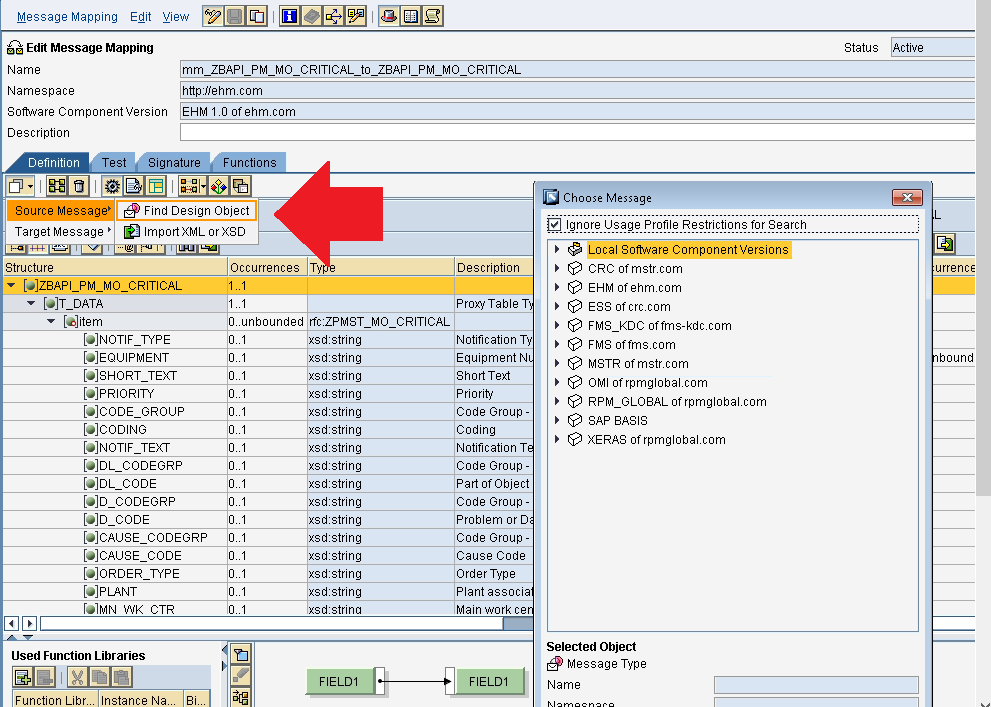Switch to the Test tab

[x=113, y=162]
